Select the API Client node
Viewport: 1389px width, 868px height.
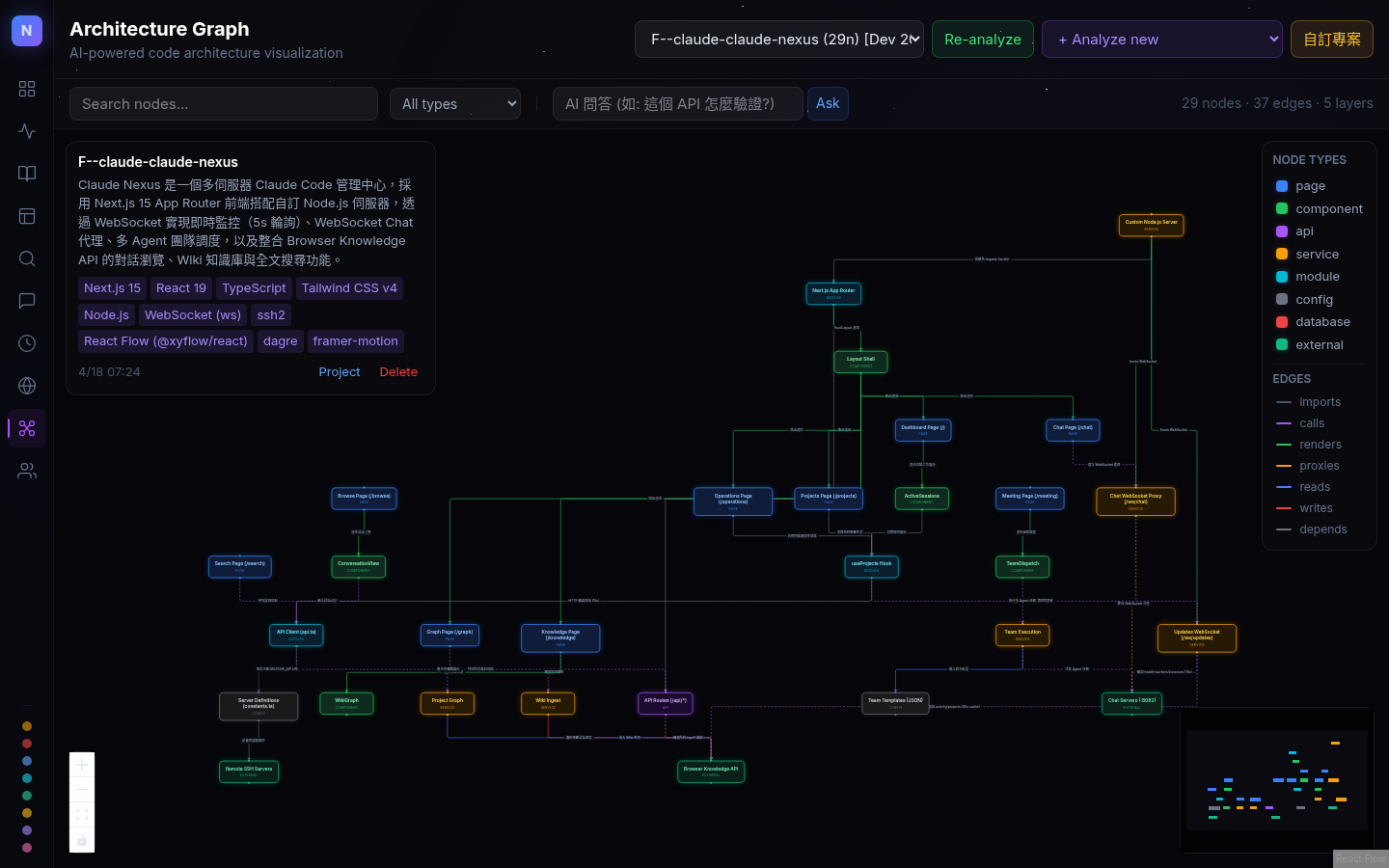tap(296, 635)
